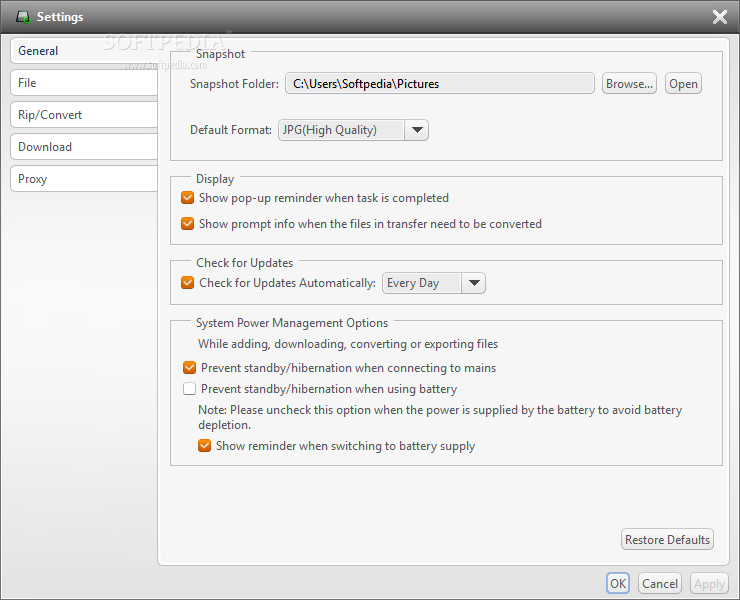
Task: Disable Check for Updates Automatically
Action: [x=187, y=283]
